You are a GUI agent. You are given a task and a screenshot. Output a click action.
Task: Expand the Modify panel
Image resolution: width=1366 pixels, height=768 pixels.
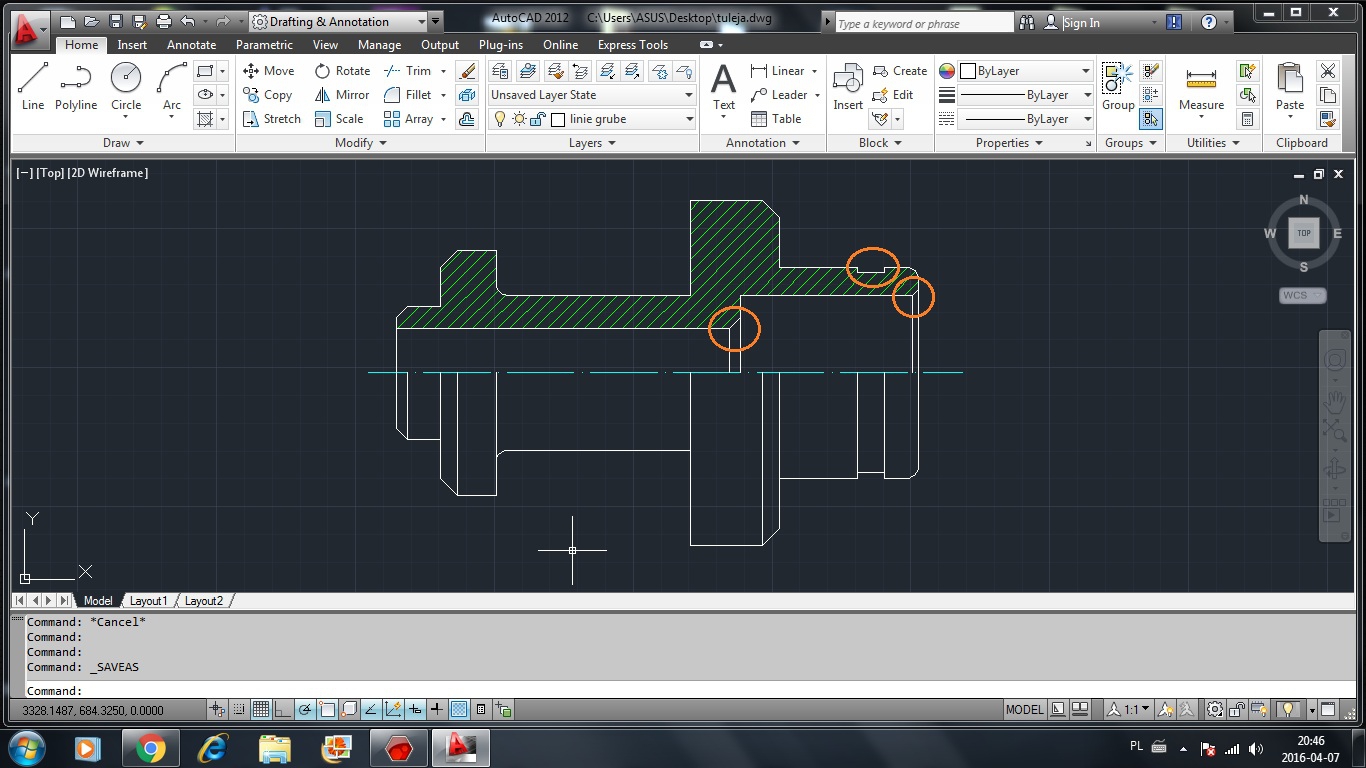click(360, 143)
